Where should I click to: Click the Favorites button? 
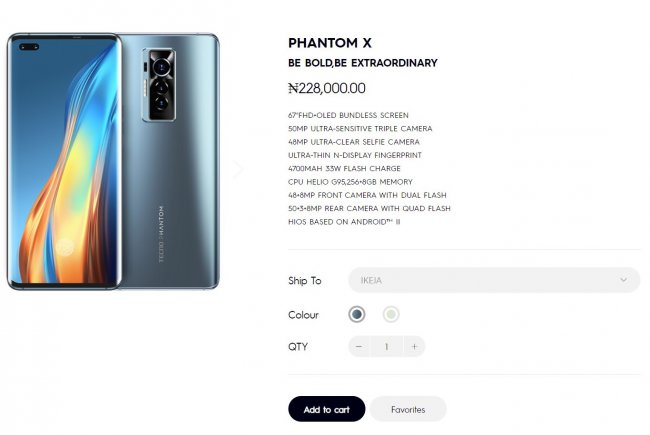click(x=408, y=409)
